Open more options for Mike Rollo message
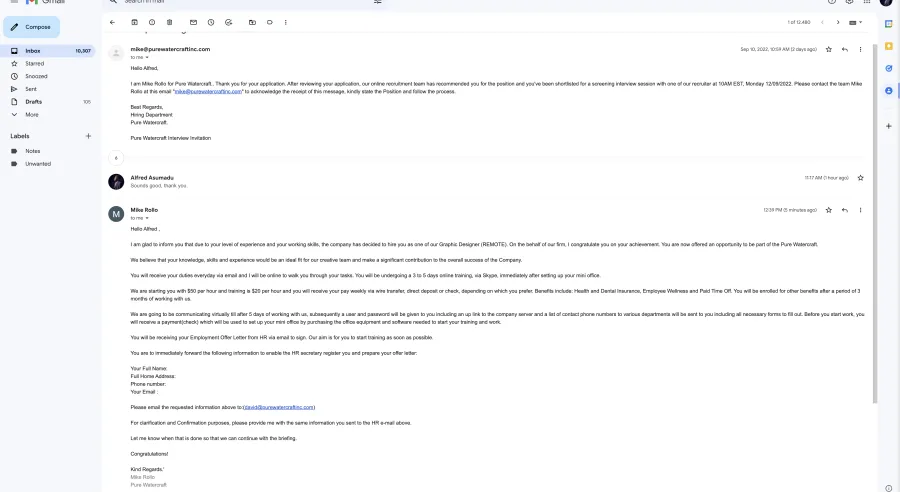 860,210
